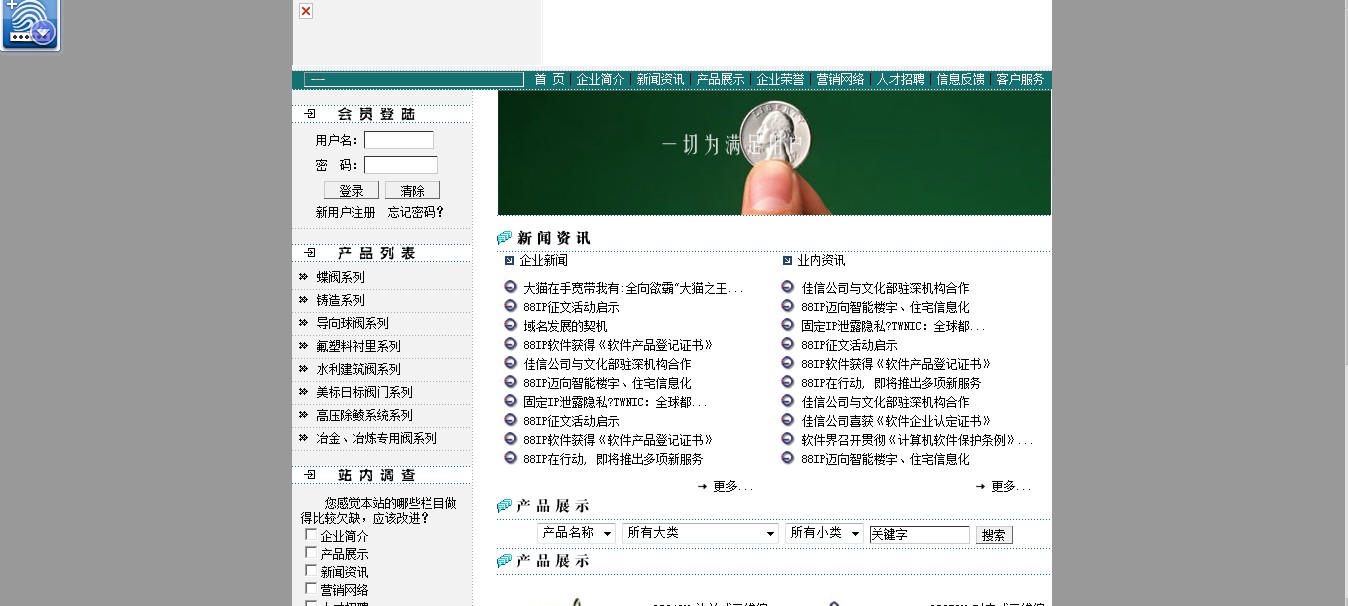
Task: Open the 佳信公司喜获《软件企业认定证书》 article
Action: tap(896, 421)
